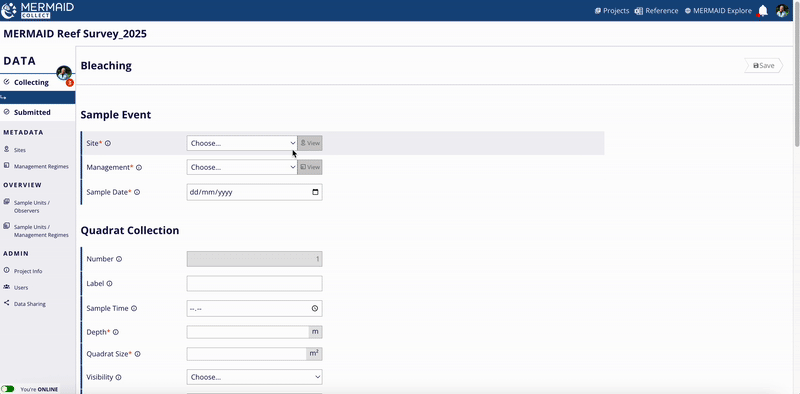Image resolution: width=800 pixels, height=394 pixels.
Task: Open MERMAID Explore in the header
Action: click(718, 11)
